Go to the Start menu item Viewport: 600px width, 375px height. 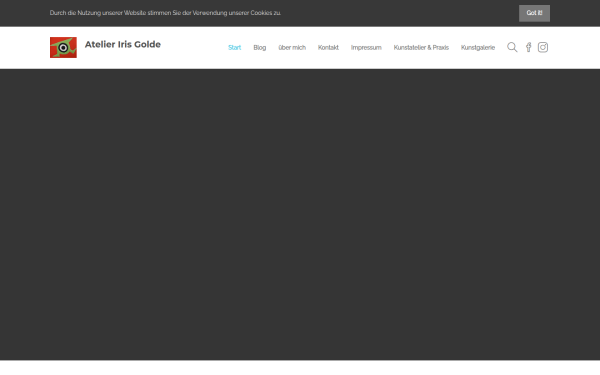(235, 47)
